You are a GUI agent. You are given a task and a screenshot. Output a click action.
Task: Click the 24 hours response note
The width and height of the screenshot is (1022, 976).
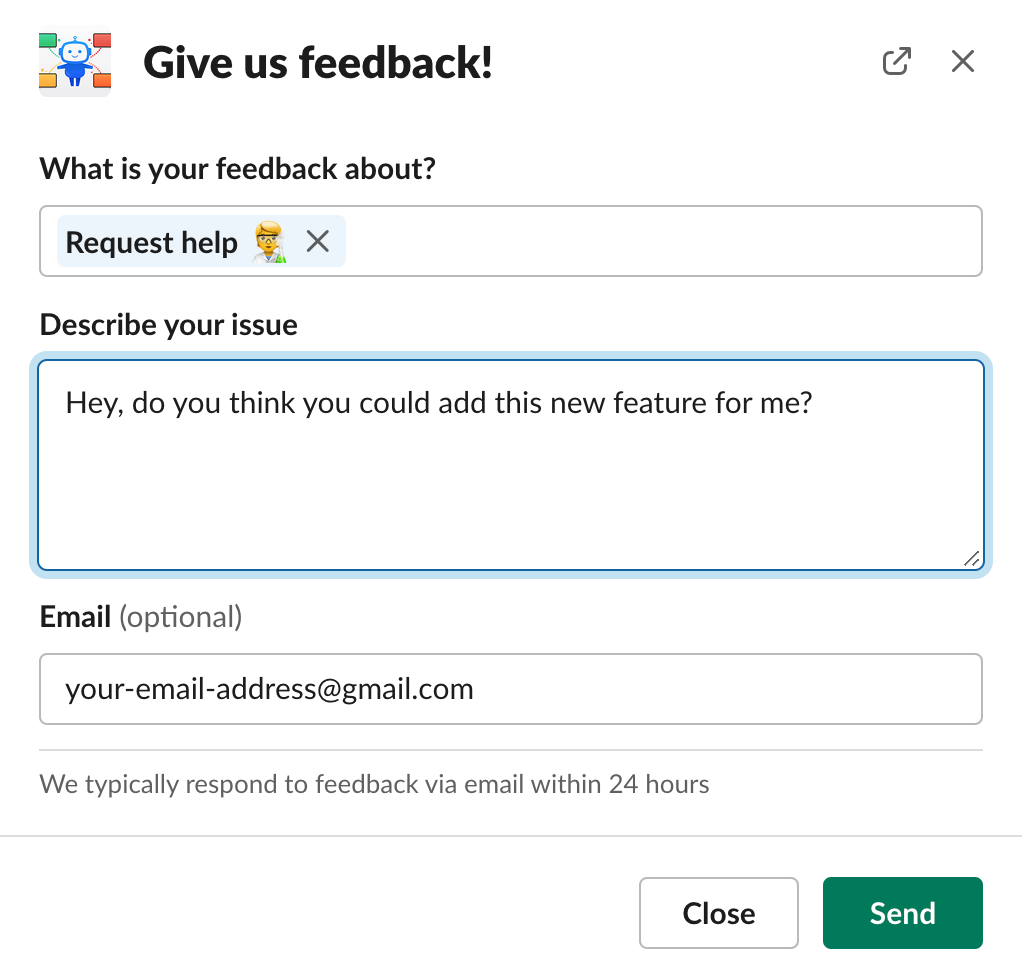[374, 784]
